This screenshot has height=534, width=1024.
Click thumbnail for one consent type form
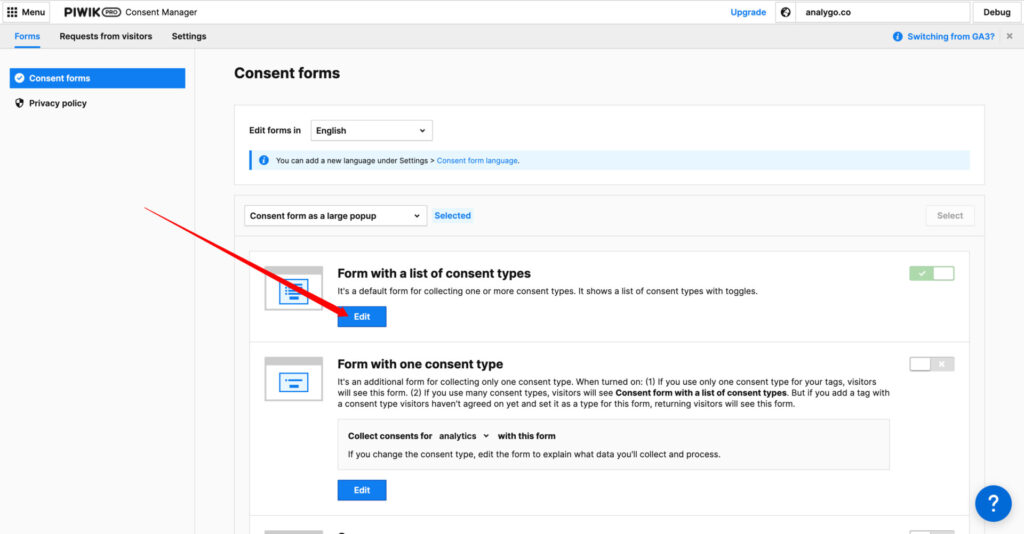point(294,379)
